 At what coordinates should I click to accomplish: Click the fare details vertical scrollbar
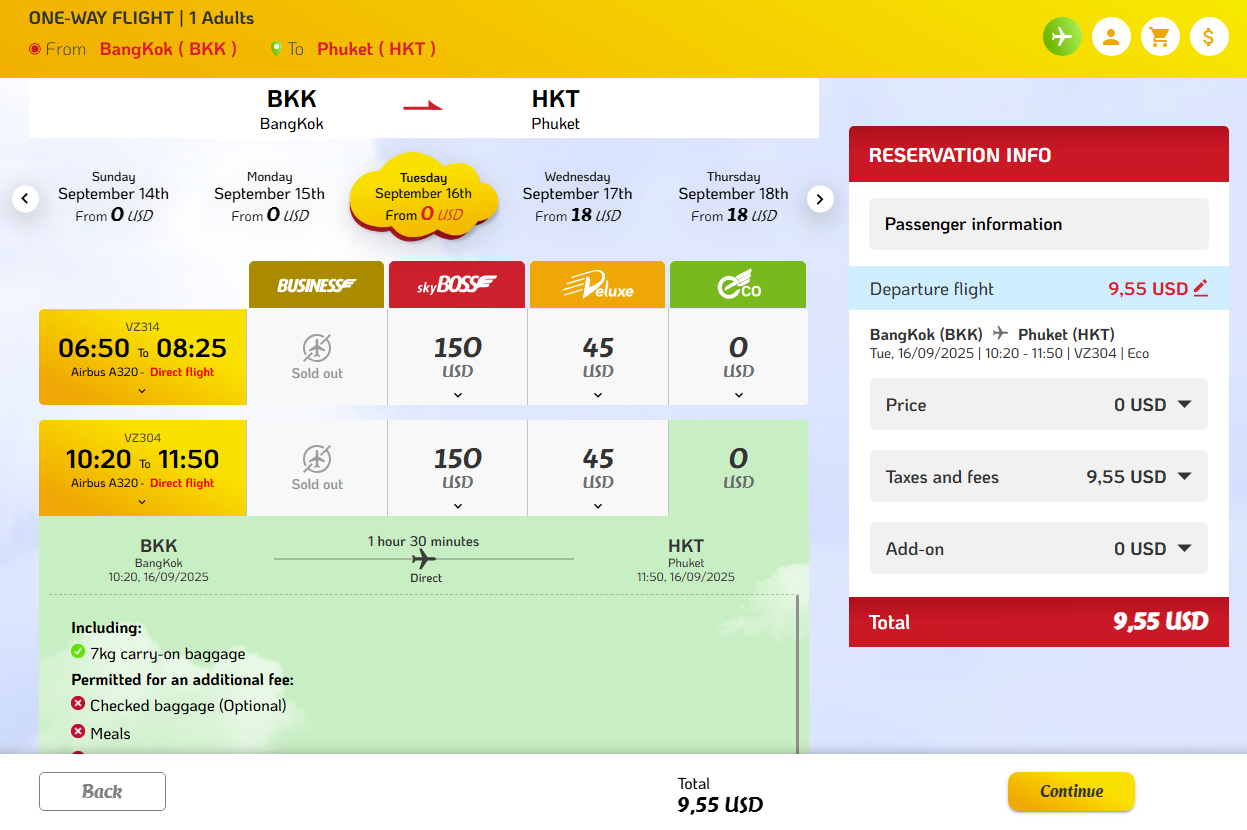coord(797,674)
